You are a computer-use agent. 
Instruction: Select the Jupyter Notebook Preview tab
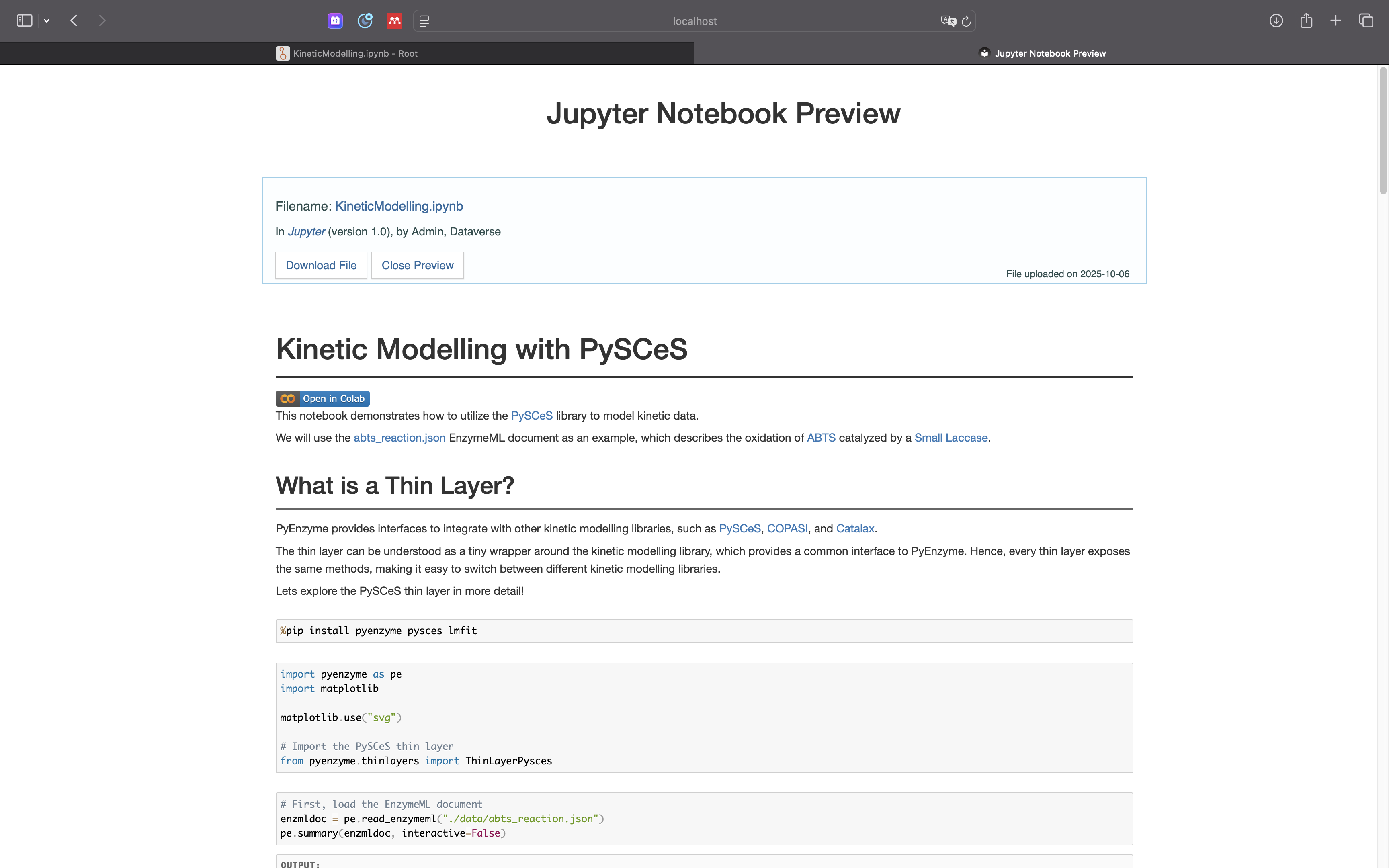click(x=1041, y=53)
